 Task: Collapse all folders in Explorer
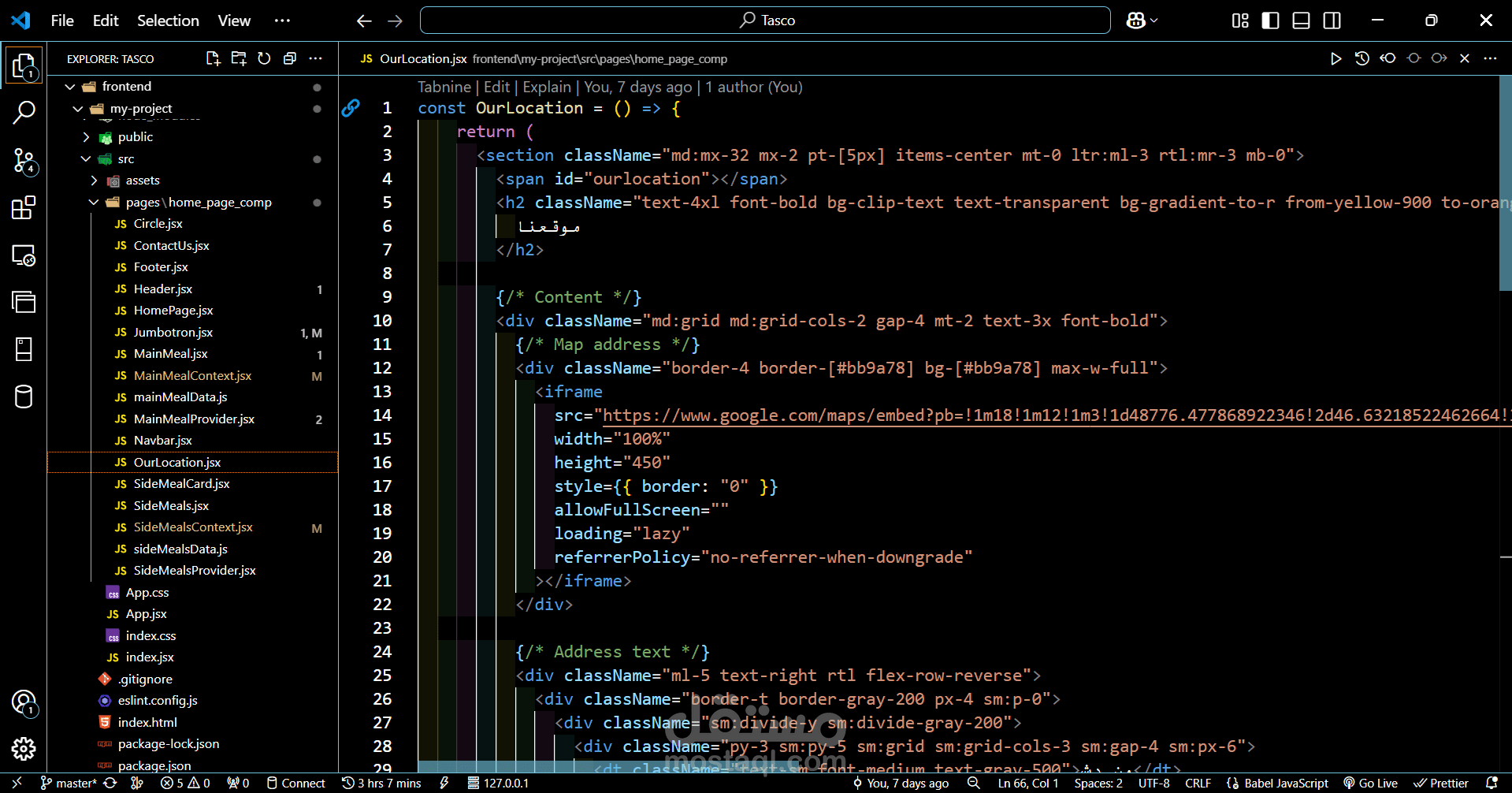[x=290, y=58]
